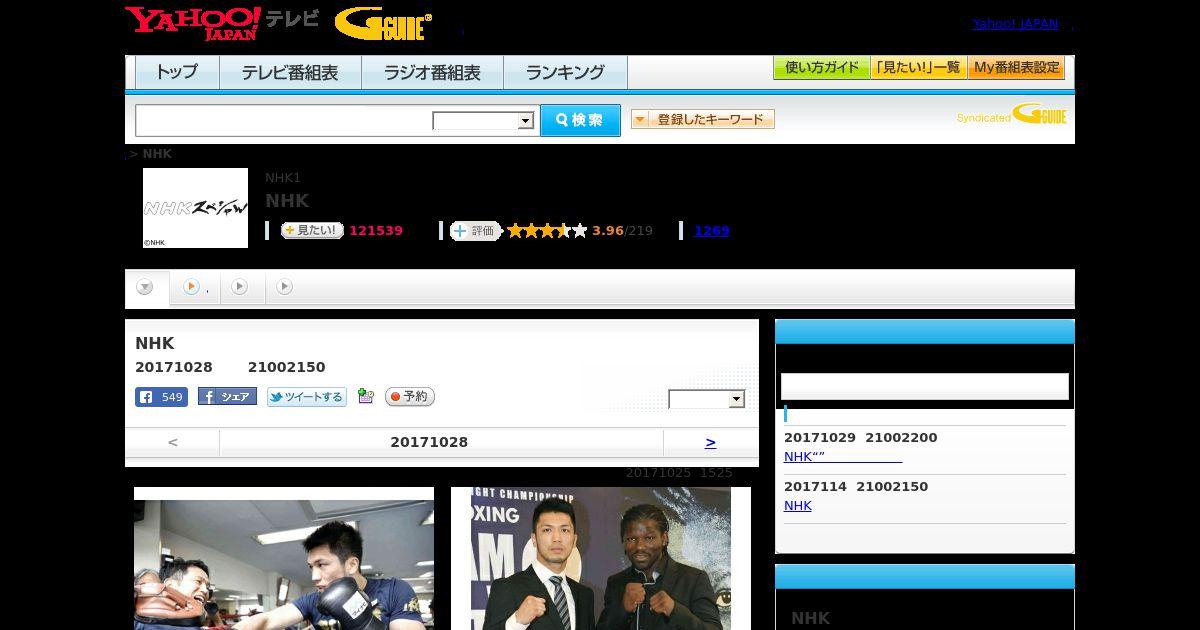The width and height of the screenshot is (1200, 630).
Task: Select the 20171029 21002200 schedule entry
Action: pos(861,438)
